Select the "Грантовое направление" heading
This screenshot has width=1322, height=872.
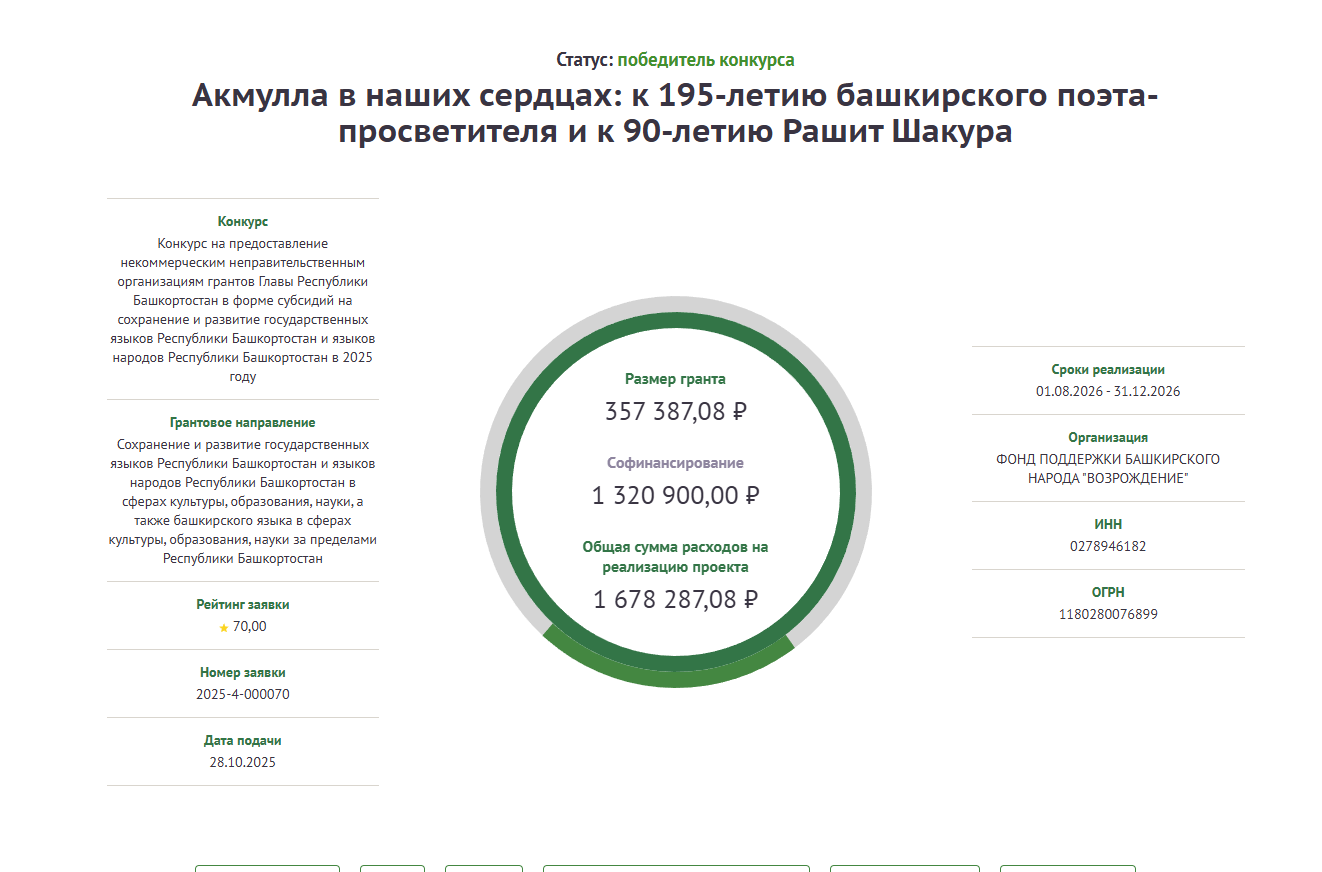pyautogui.click(x=243, y=423)
